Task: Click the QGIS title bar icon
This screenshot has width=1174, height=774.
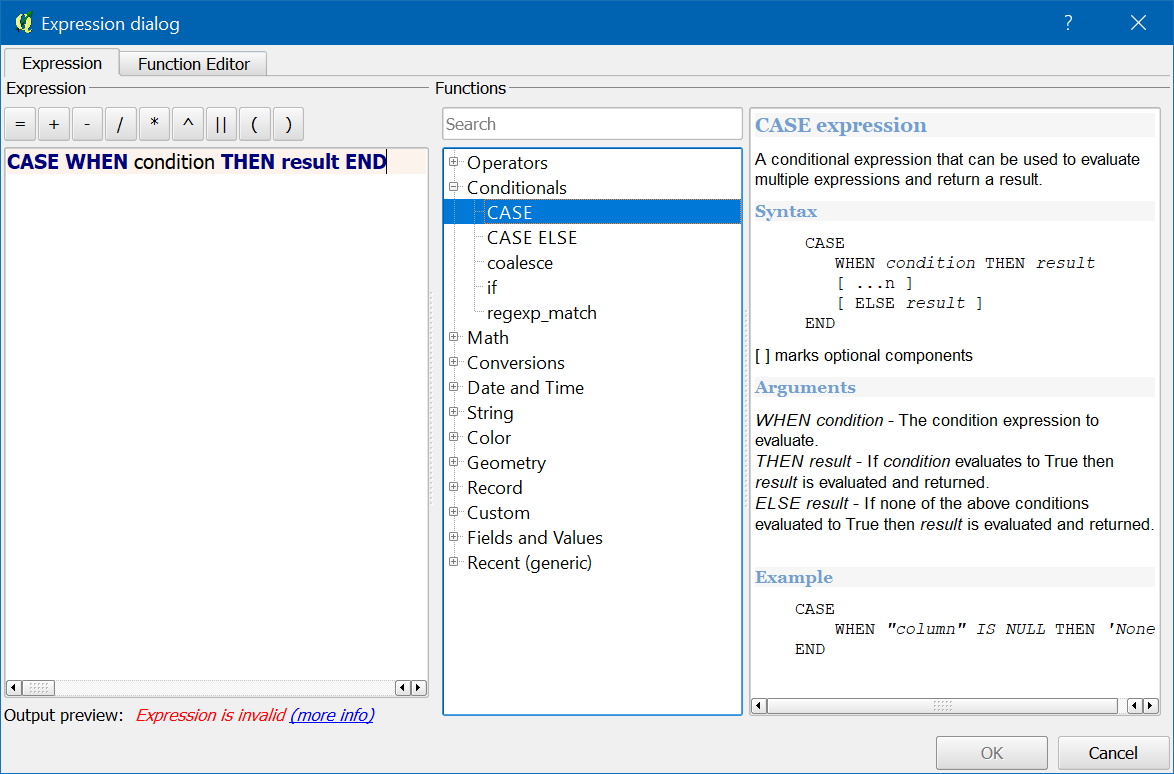Action: [x=23, y=23]
